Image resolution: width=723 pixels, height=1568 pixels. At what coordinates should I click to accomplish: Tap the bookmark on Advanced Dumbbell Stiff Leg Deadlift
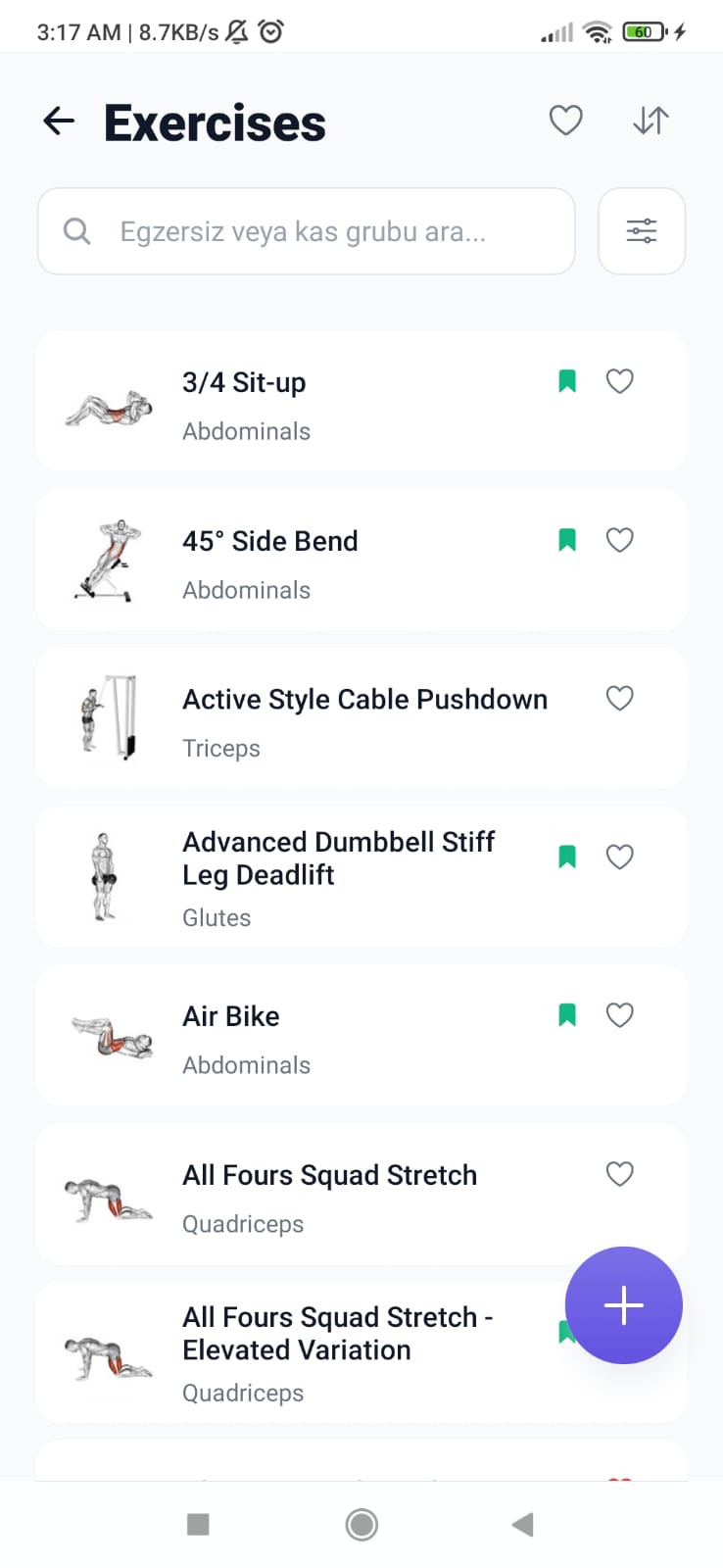(x=567, y=857)
